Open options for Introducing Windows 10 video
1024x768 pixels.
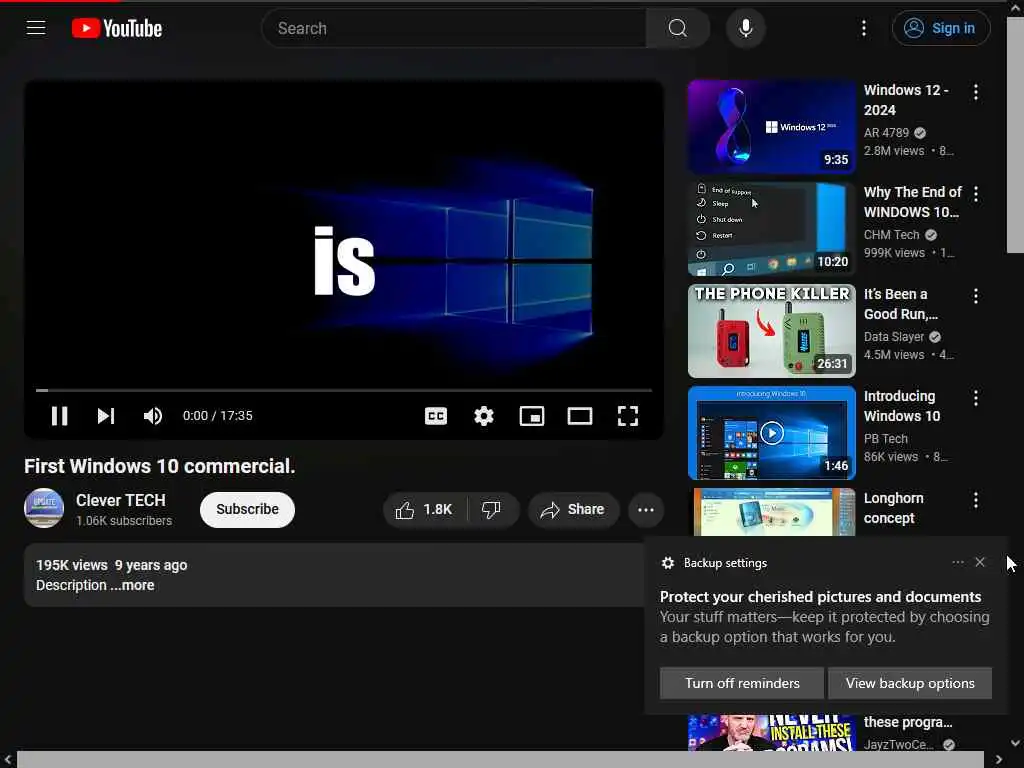(x=976, y=398)
